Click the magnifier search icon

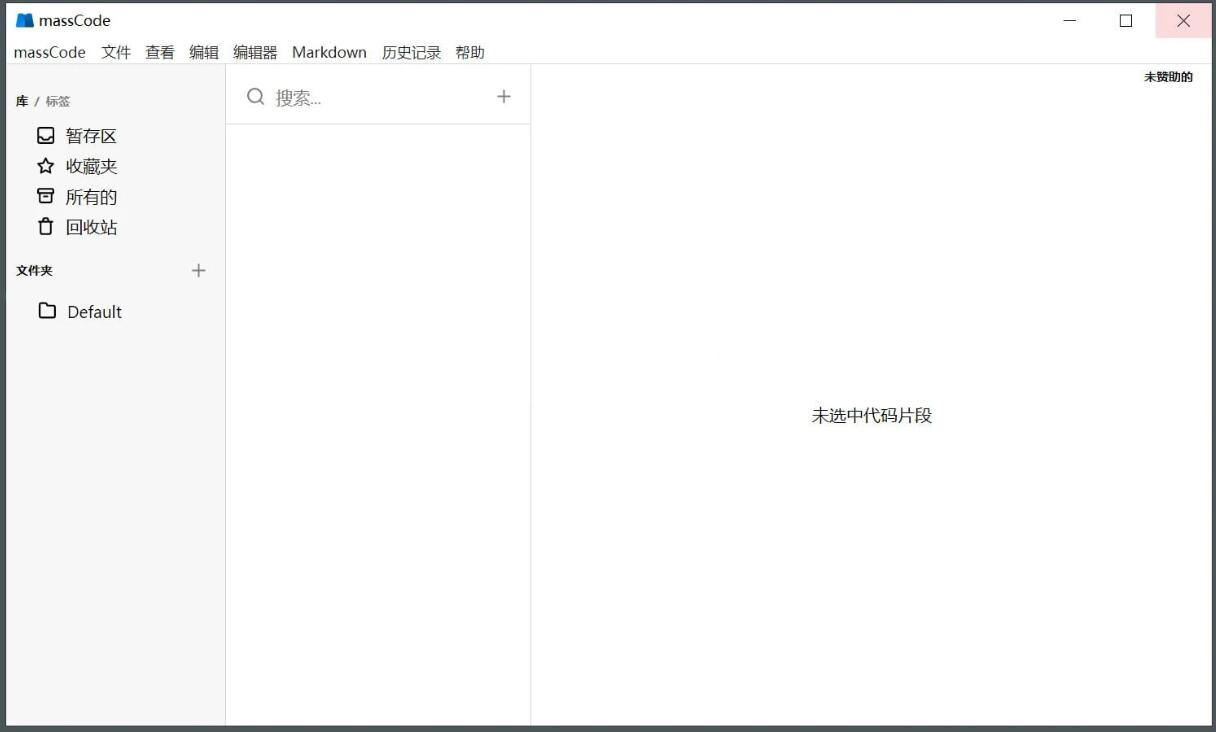(256, 97)
